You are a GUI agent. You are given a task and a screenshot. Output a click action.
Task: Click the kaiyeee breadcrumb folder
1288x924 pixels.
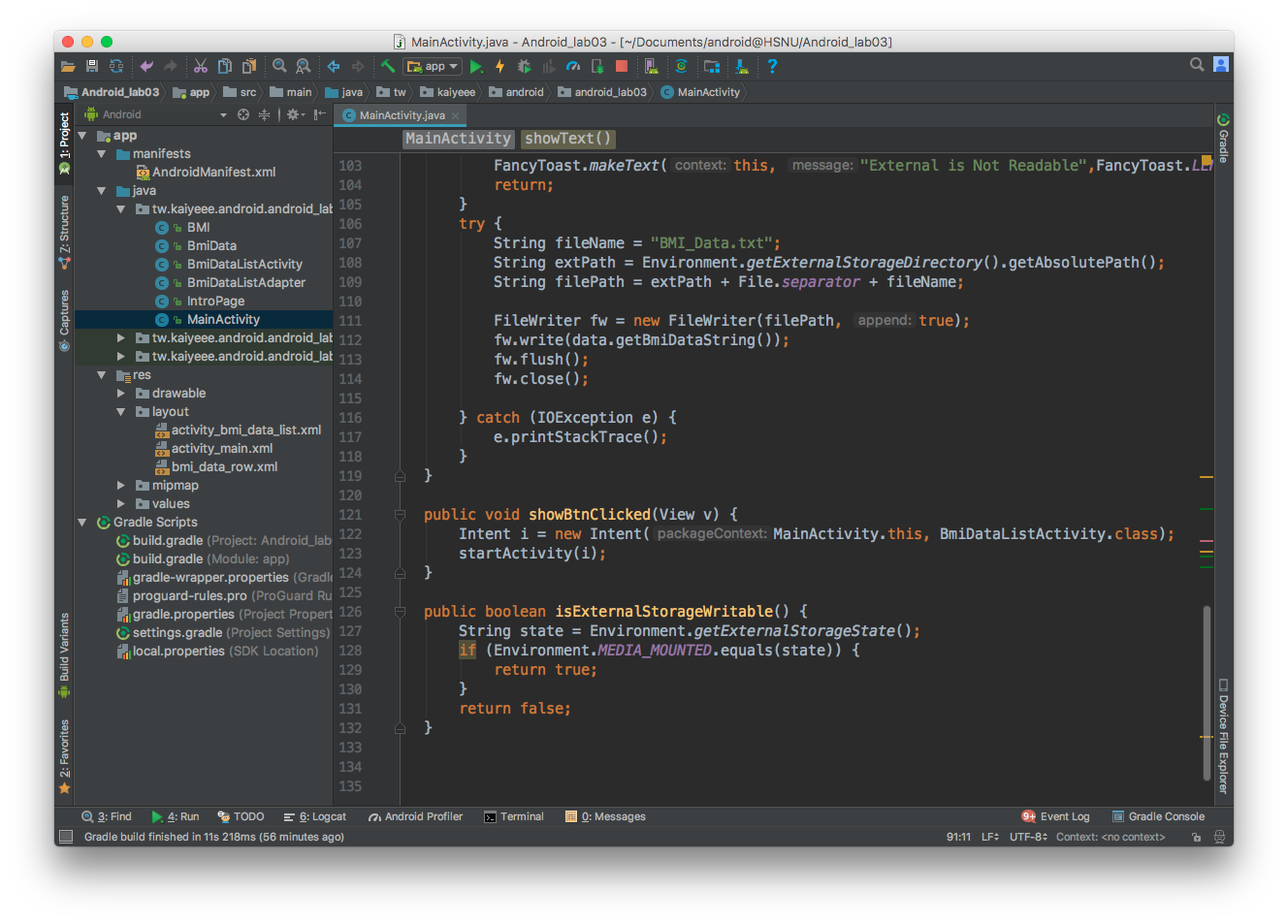coord(448,92)
